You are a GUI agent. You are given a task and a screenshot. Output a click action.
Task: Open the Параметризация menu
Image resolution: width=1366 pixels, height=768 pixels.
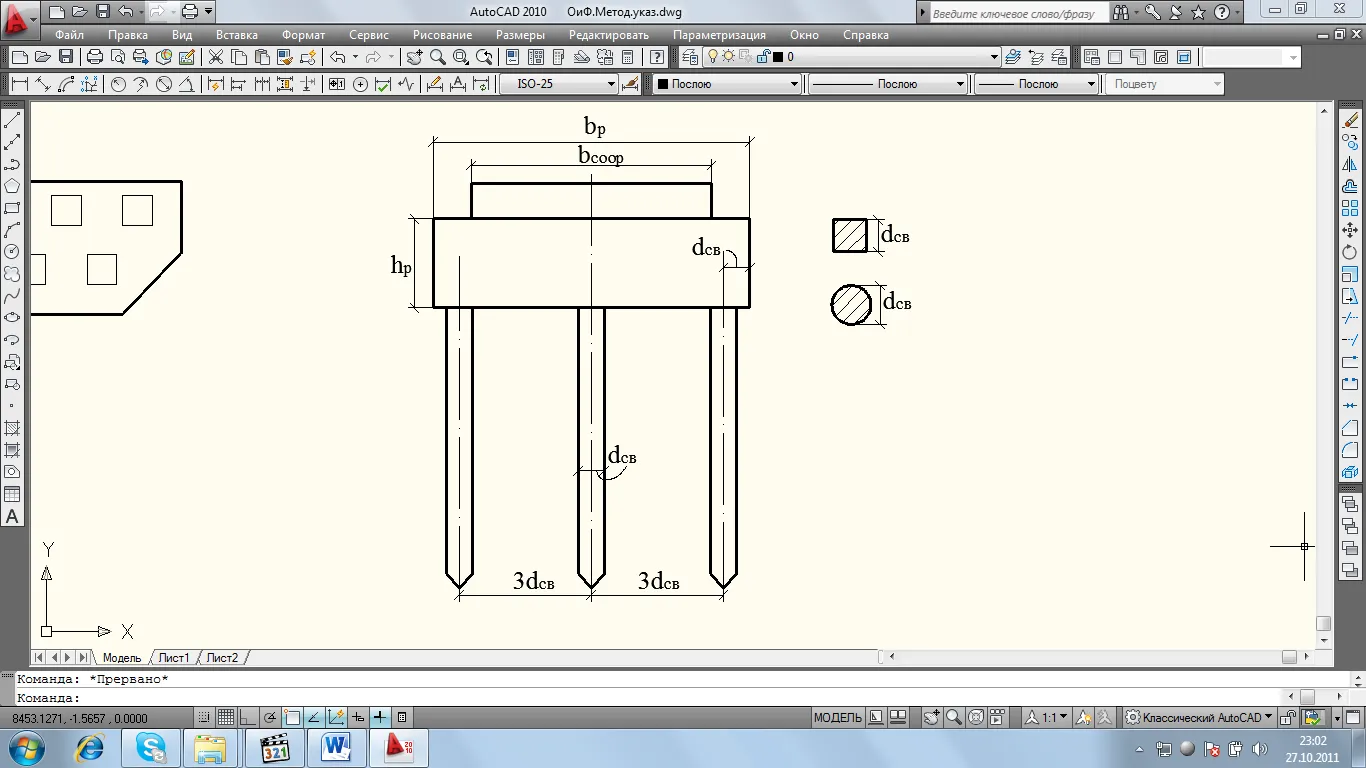(x=721, y=34)
